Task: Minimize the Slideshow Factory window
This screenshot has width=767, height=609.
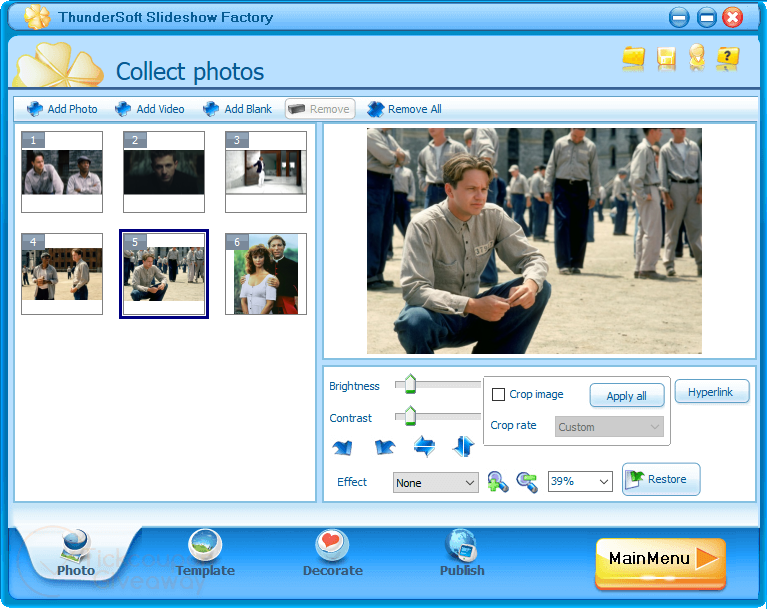Action: [x=679, y=19]
